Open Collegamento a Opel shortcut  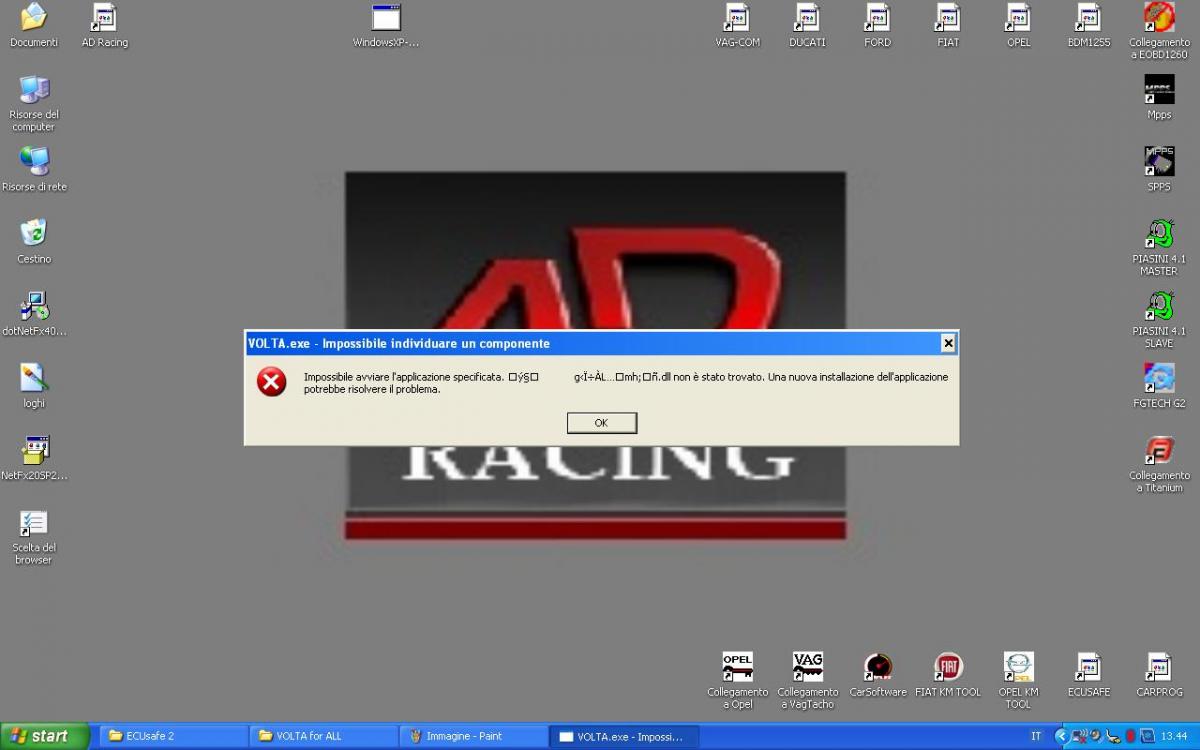[738, 680]
